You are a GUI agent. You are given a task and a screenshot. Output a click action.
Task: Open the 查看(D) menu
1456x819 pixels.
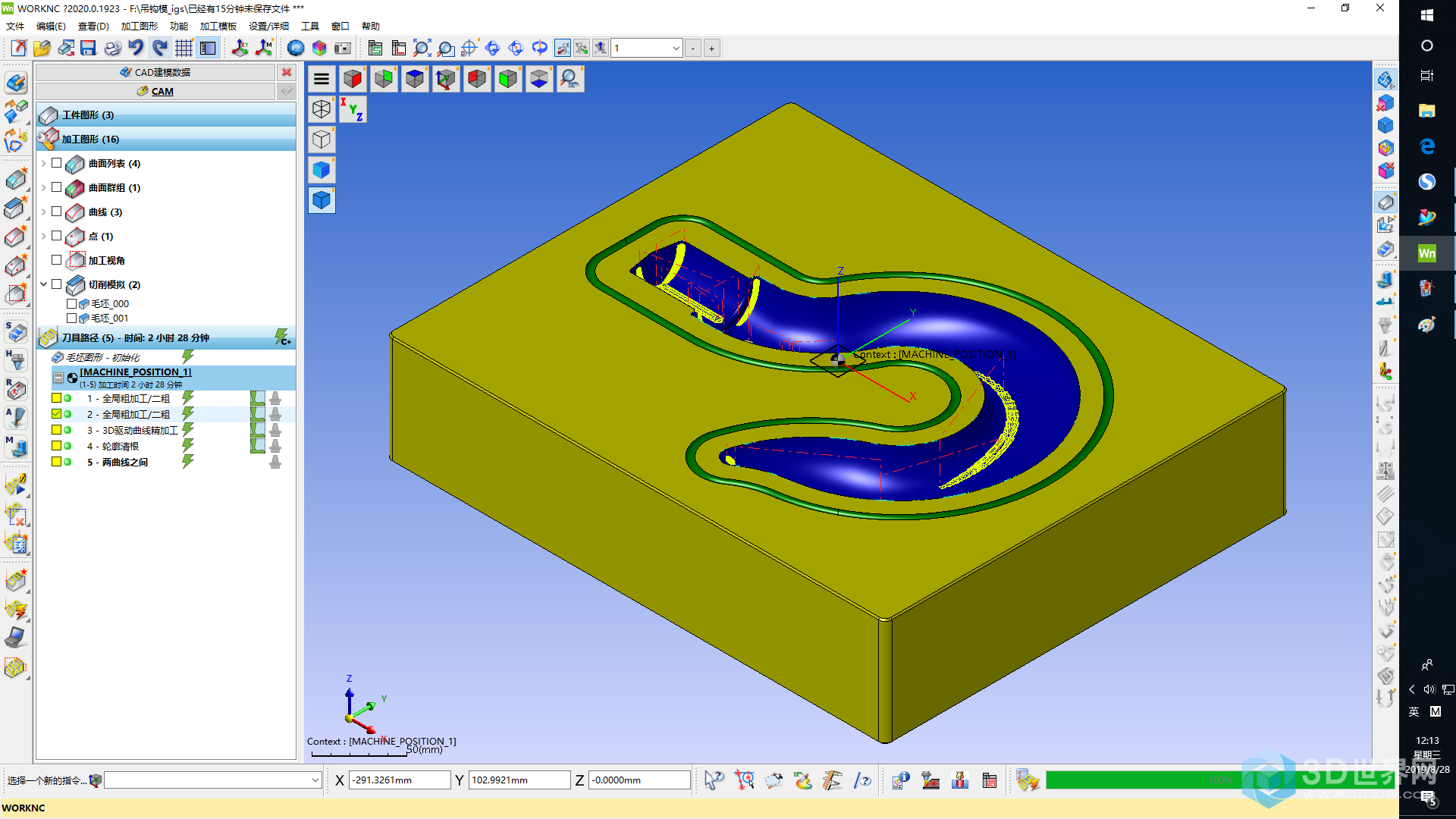[x=93, y=26]
